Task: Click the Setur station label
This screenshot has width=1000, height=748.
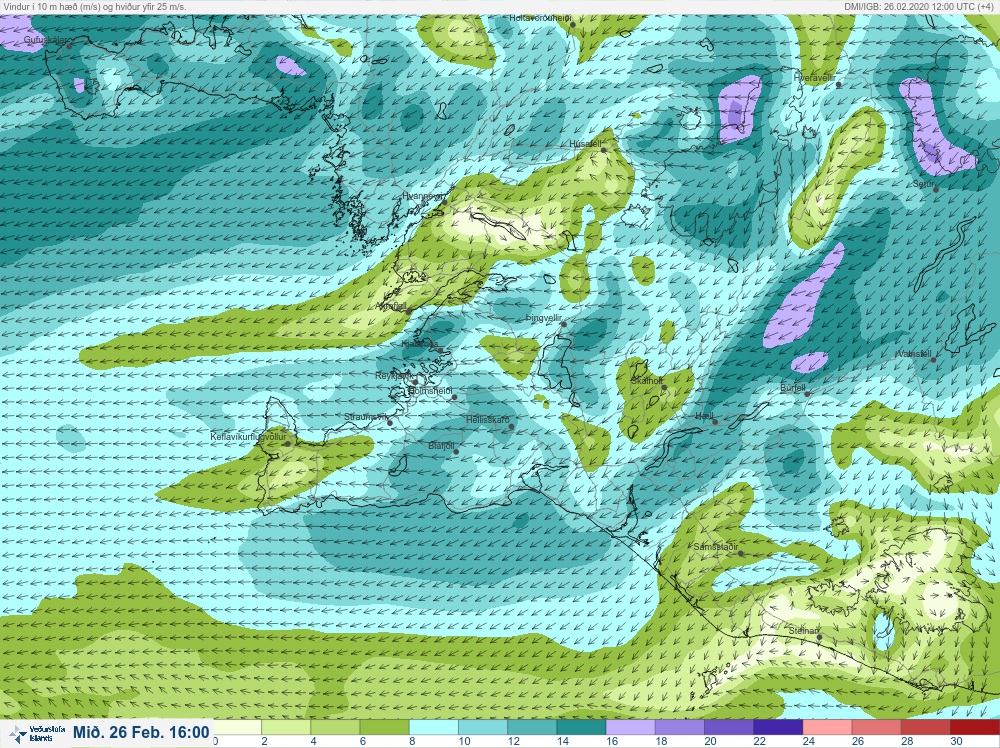Action: point(923,184)
